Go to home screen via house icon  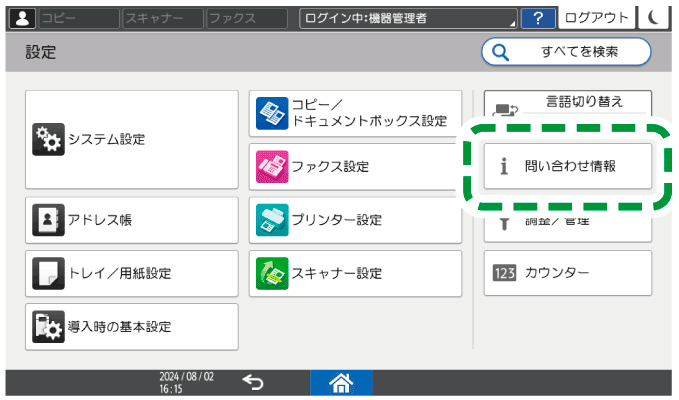341,383
